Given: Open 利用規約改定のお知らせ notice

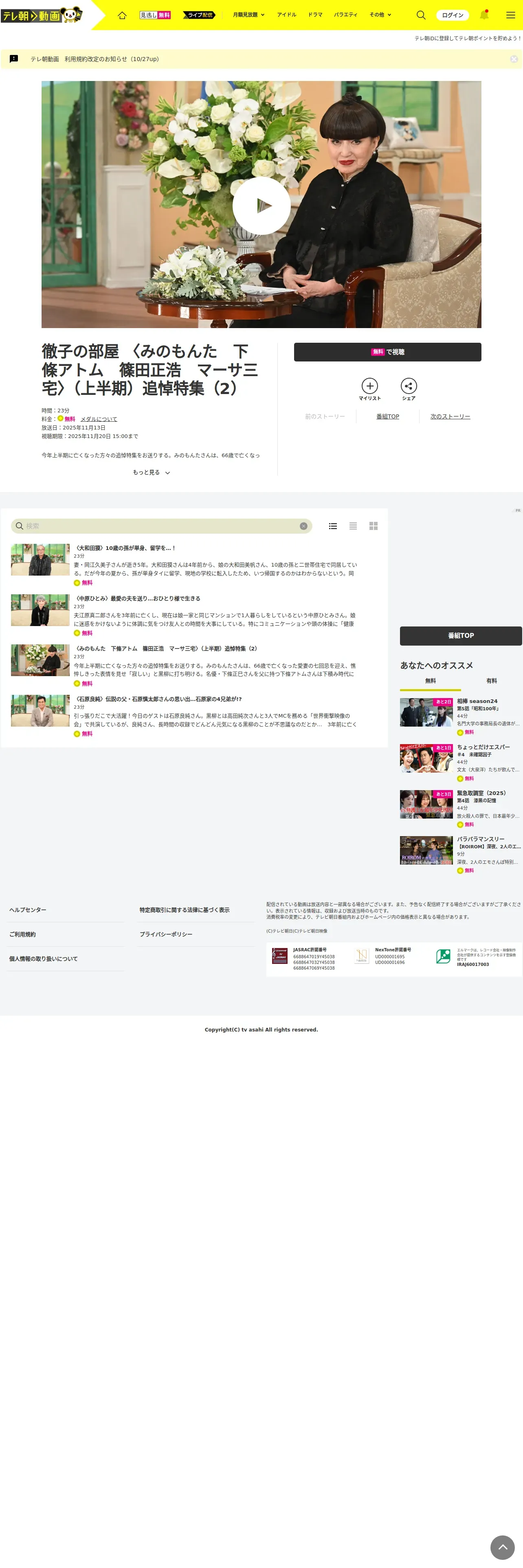Looking at the screenshot, I should (95, 59).
